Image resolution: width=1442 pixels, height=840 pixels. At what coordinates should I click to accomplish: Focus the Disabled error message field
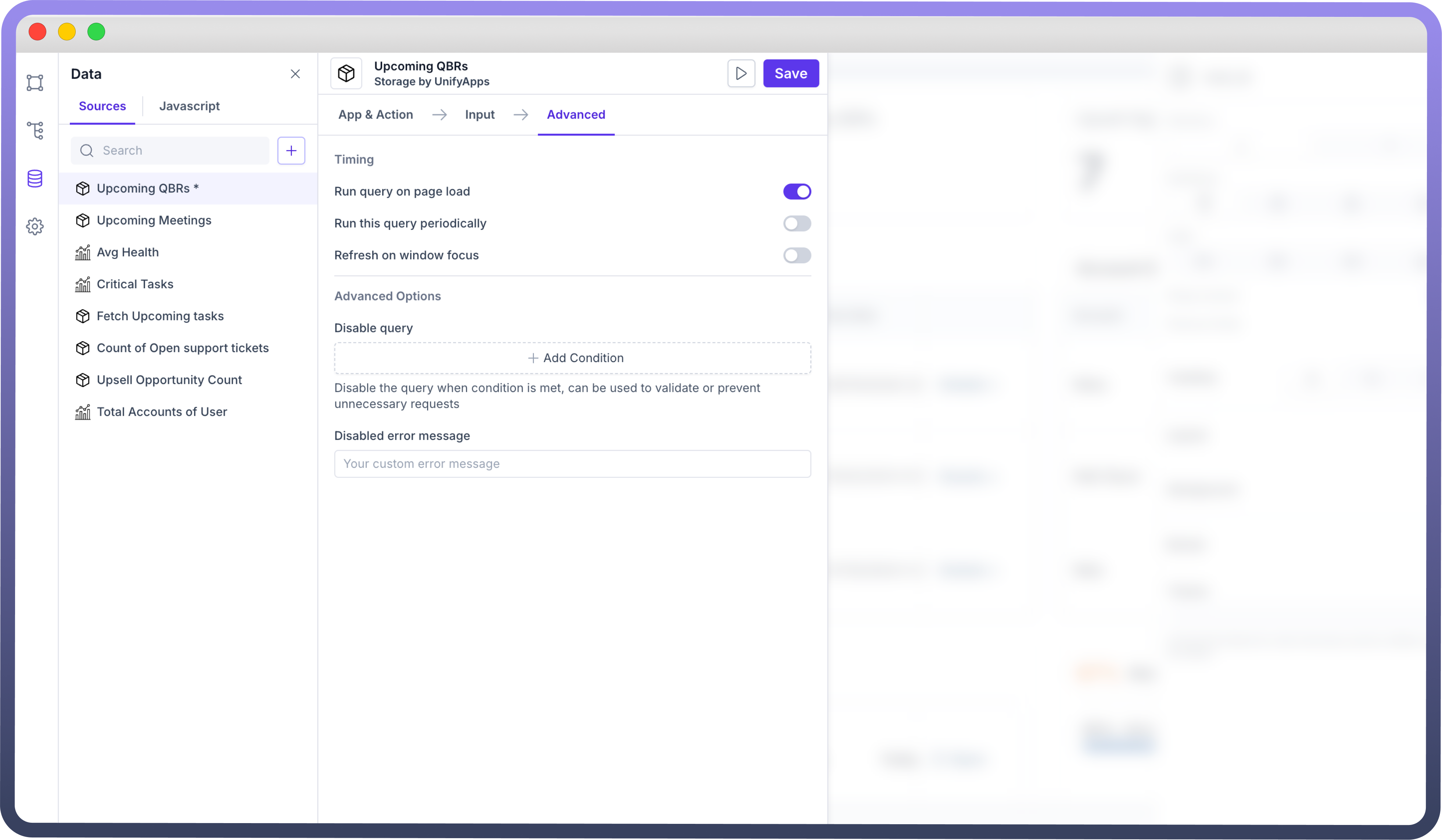click(572, 464)
